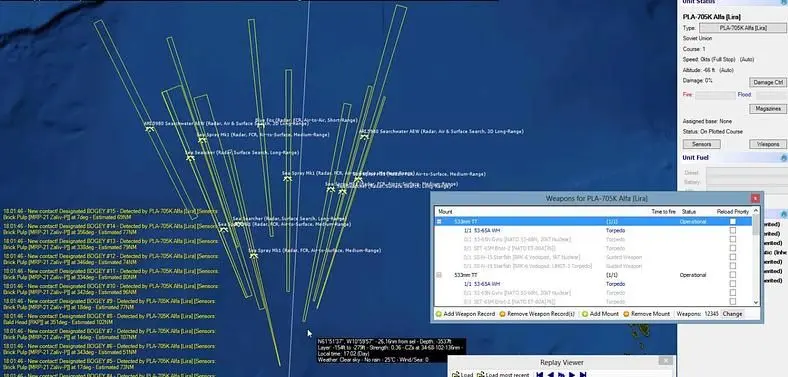Screen dimensions: 788x377
Task: Open the Sensors window
Action: pyautogui.click(x=702, y=144)
